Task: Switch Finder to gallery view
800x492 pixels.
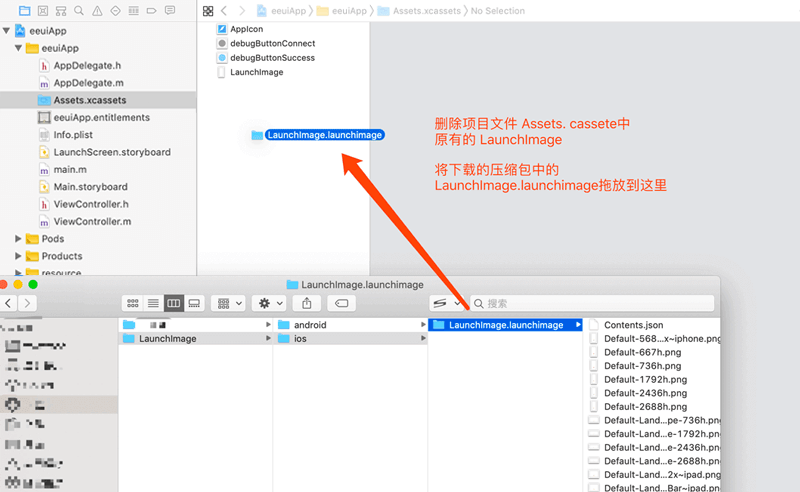Action: click(x=194, y=303)
